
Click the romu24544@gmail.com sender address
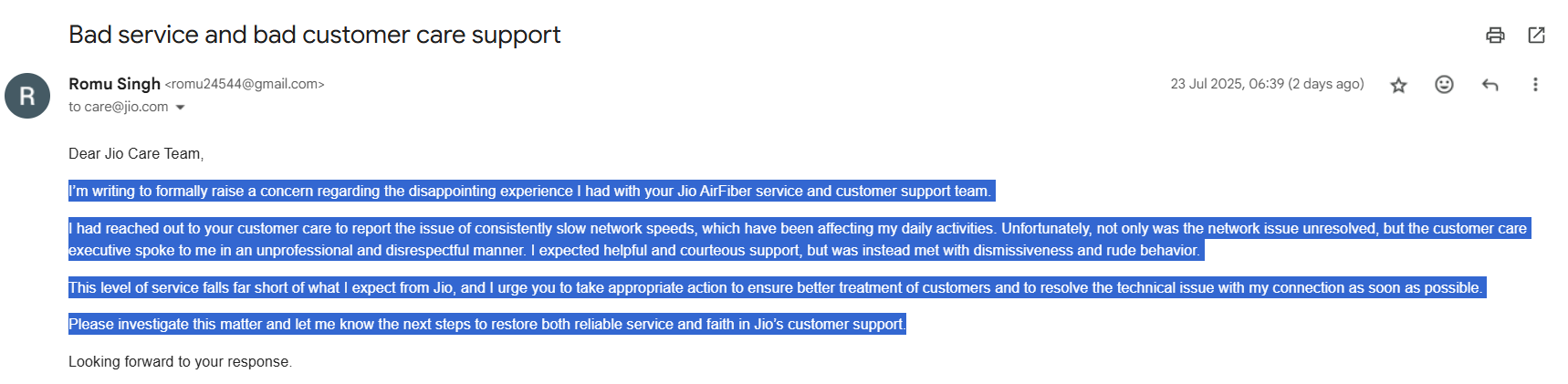(x=245, y=84)
